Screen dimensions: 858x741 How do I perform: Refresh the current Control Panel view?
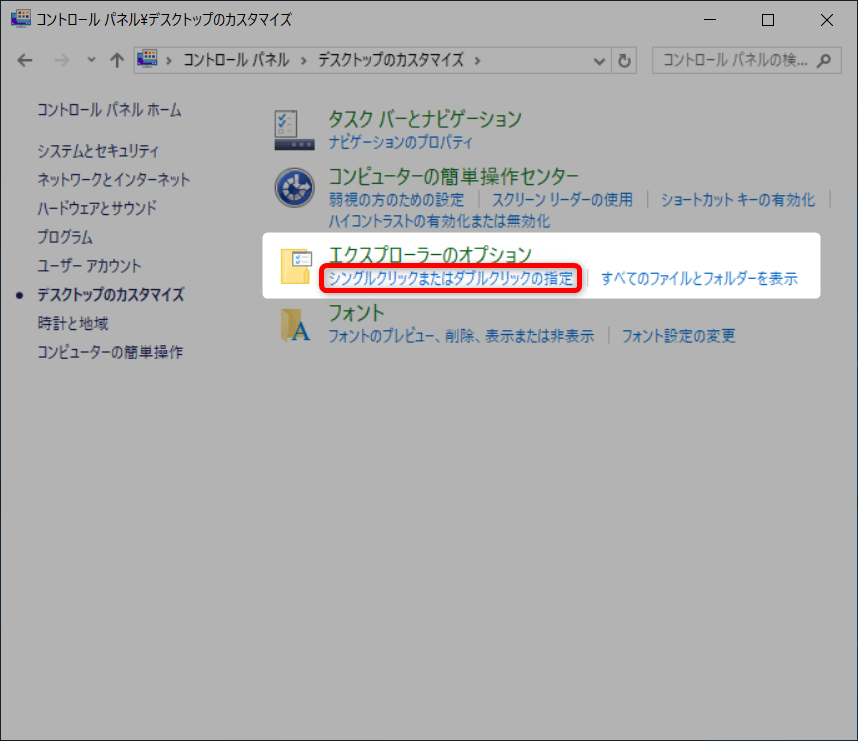pyautogui.click(x=623, y=60)
